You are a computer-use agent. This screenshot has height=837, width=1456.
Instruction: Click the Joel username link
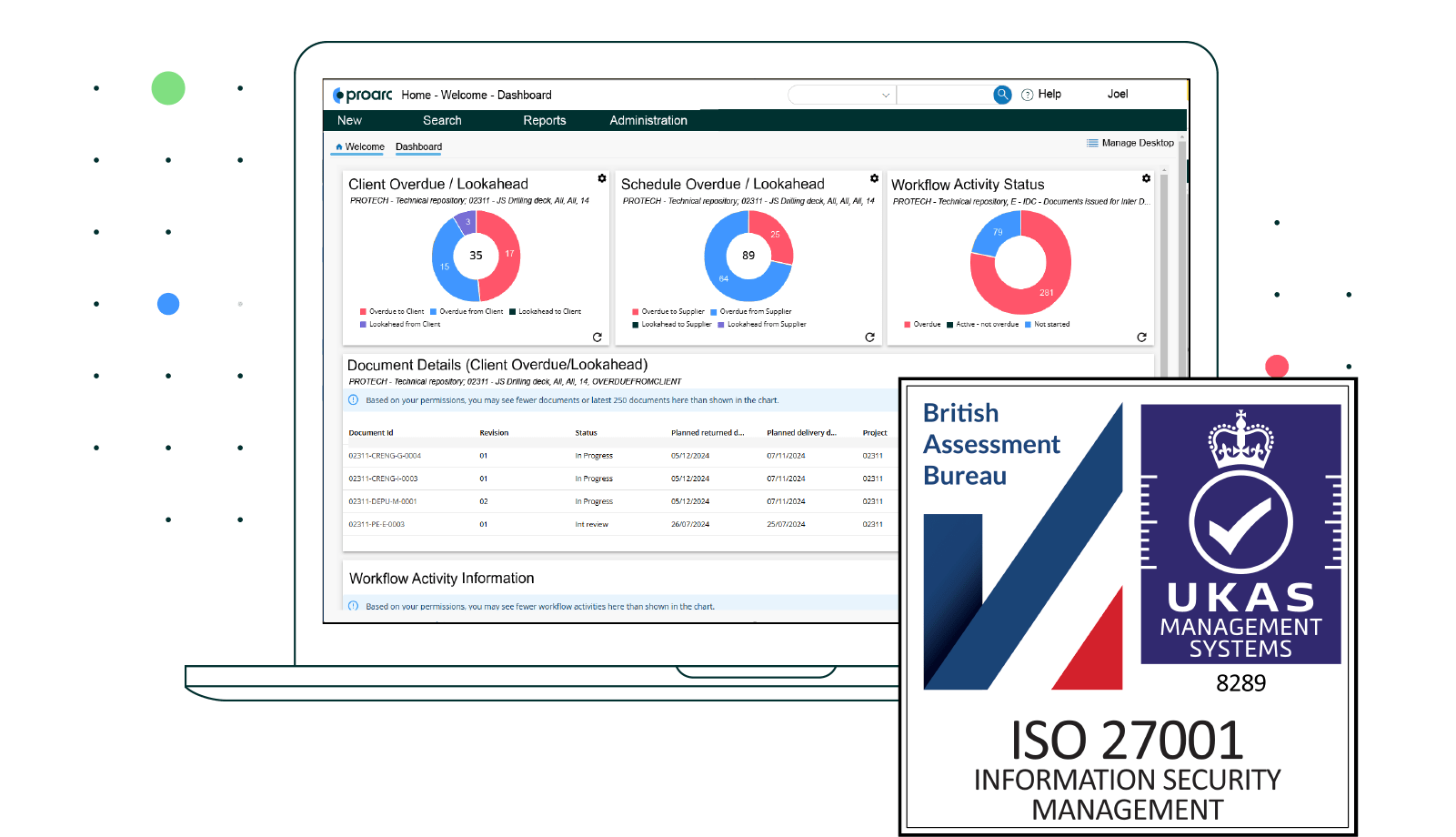(x=1118, y=94)
